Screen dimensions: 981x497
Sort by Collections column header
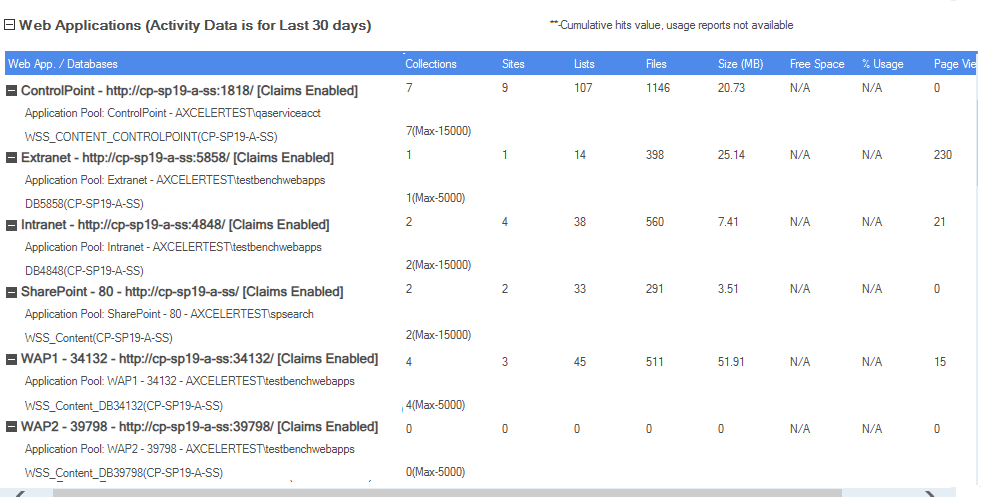coord(431,64)
